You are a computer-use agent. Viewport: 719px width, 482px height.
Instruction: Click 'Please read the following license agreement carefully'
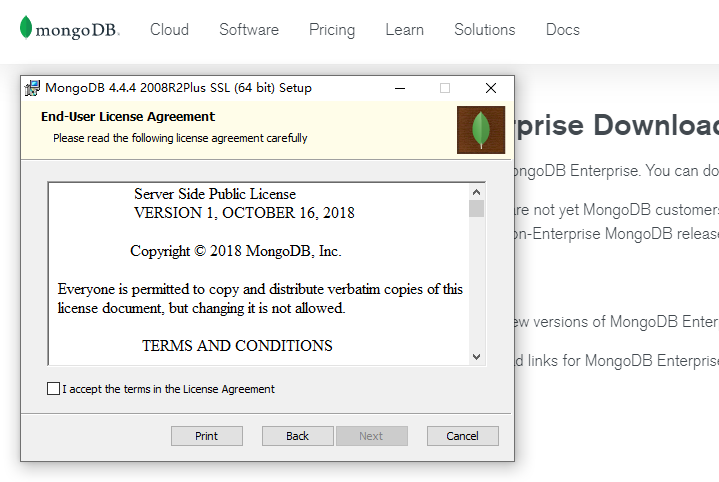[180, 138]
